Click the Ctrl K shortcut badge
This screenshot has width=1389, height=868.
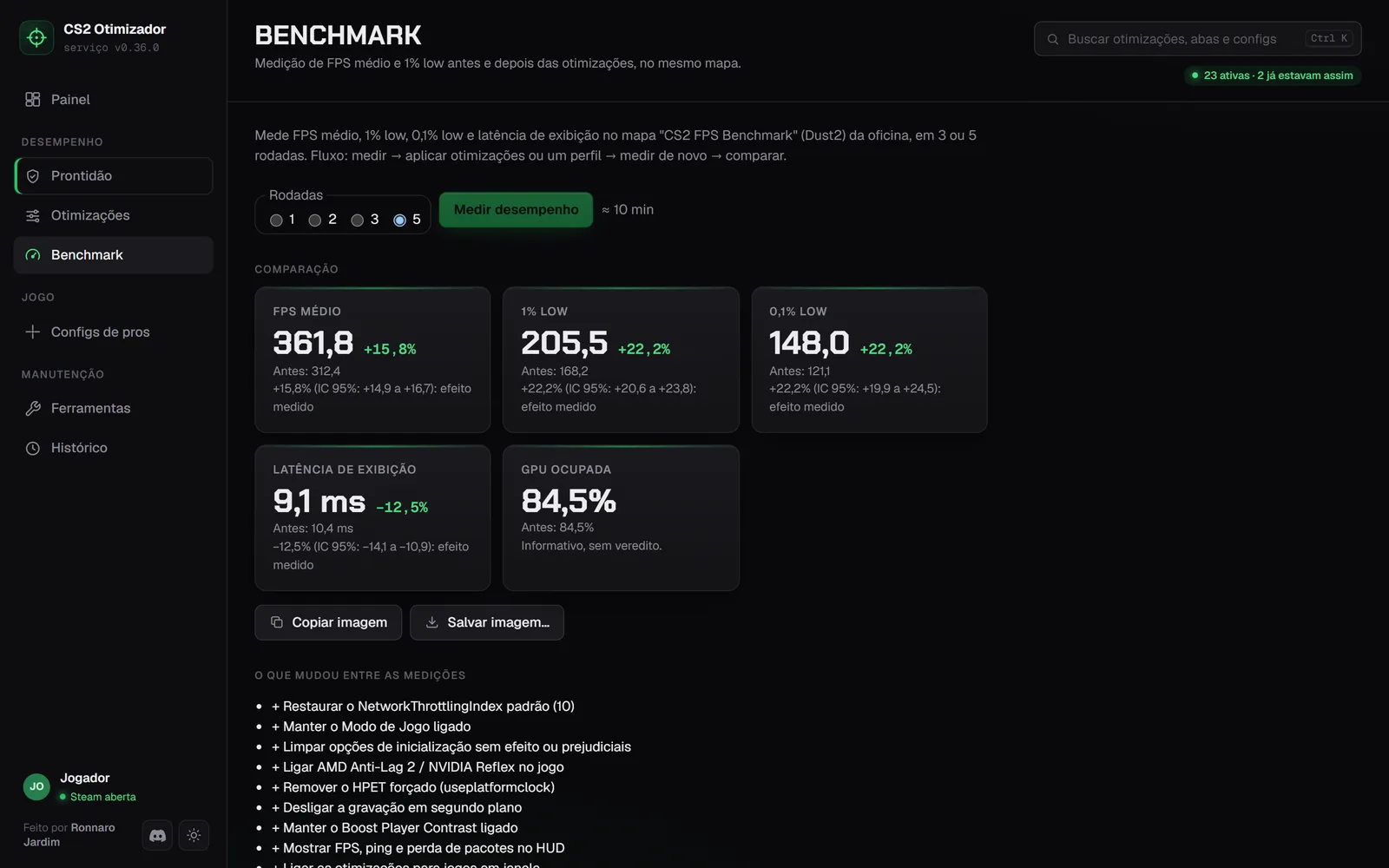point(1329,39)
